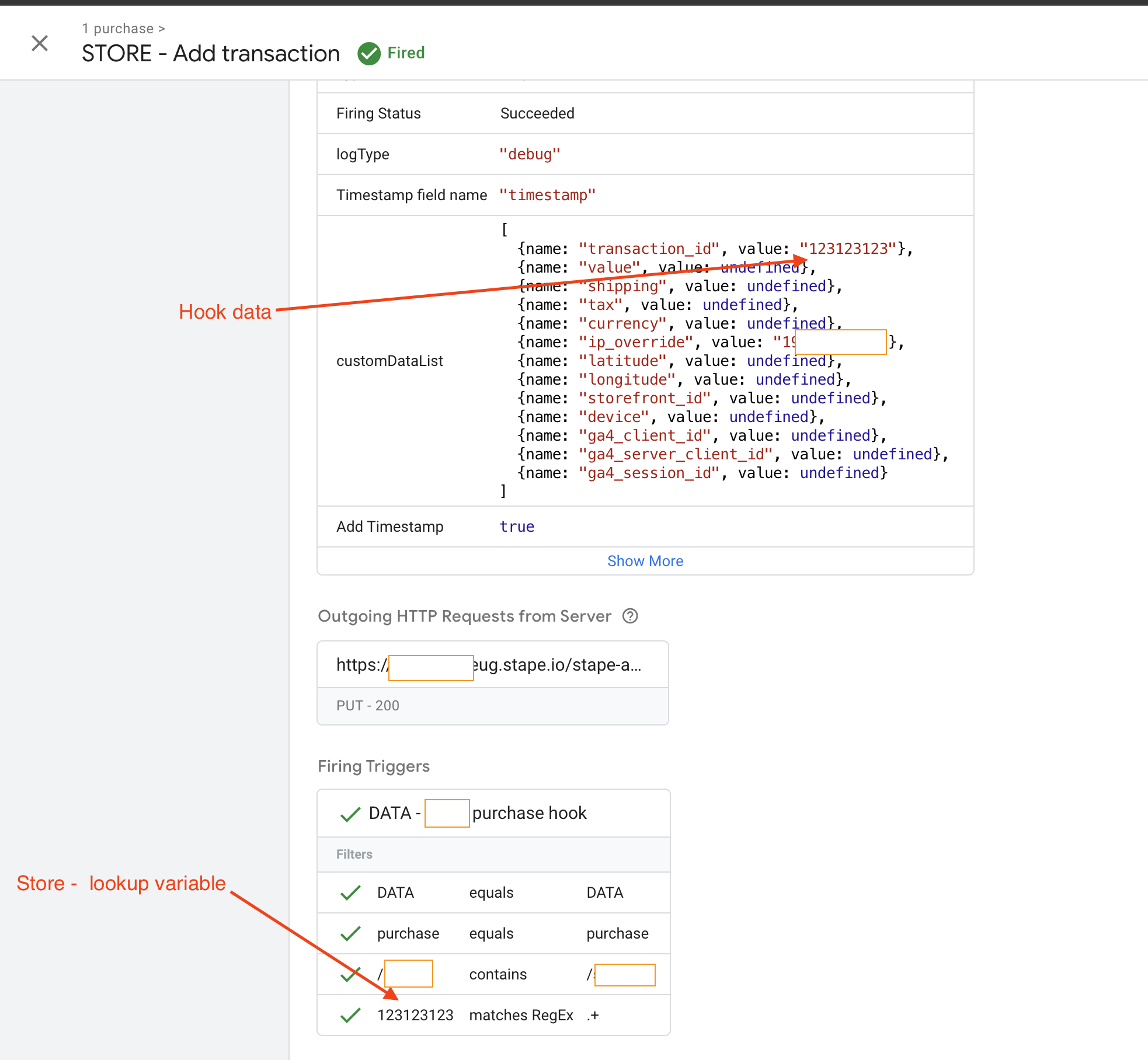Viewport: 1148px width, 1060px height.
Task: Click the checkmark in the DATA equals DATA filter row
Action: 350,892
